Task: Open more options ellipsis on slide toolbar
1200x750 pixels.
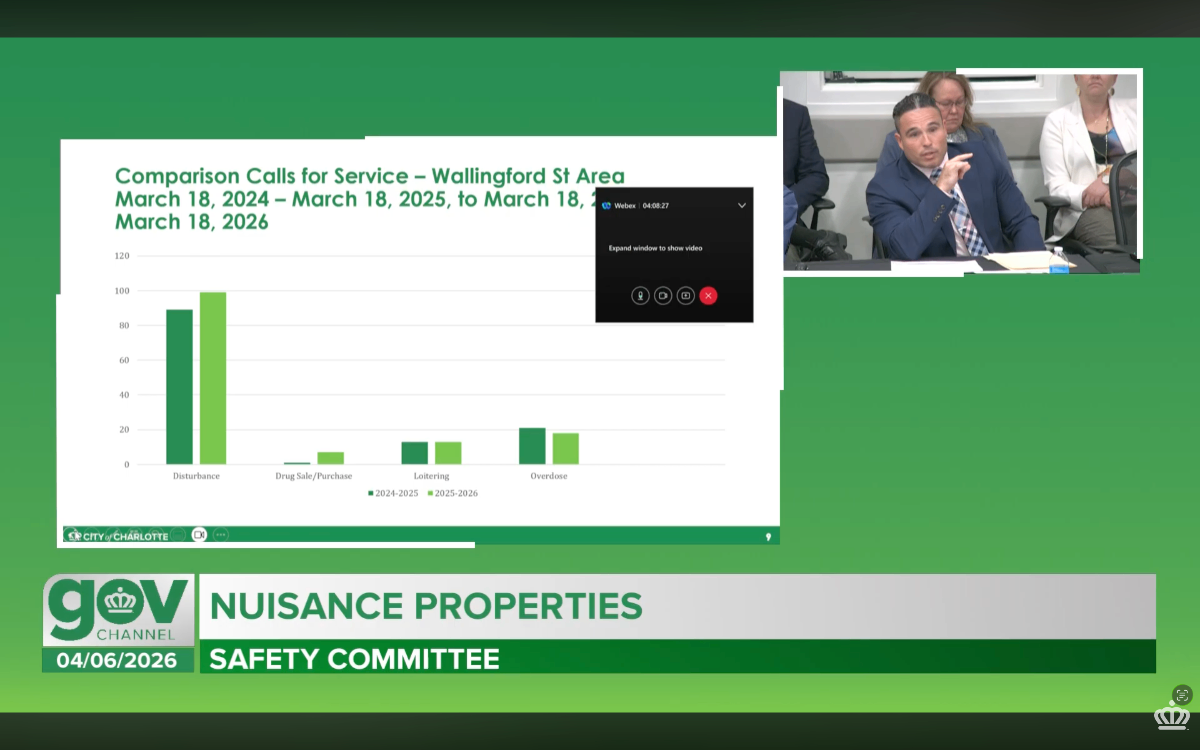Action: click(x=221, y=535)
